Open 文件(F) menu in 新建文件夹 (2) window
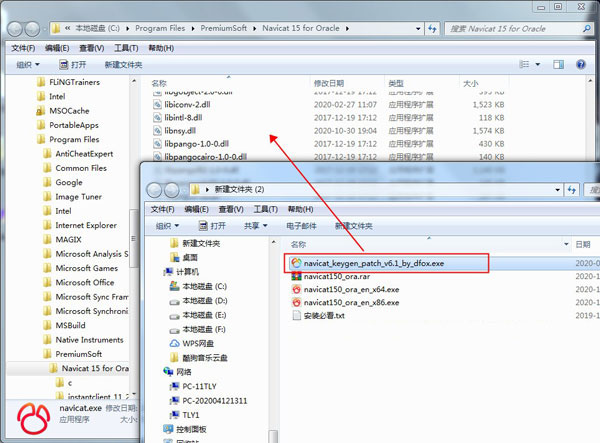 [x=162, y=209]
